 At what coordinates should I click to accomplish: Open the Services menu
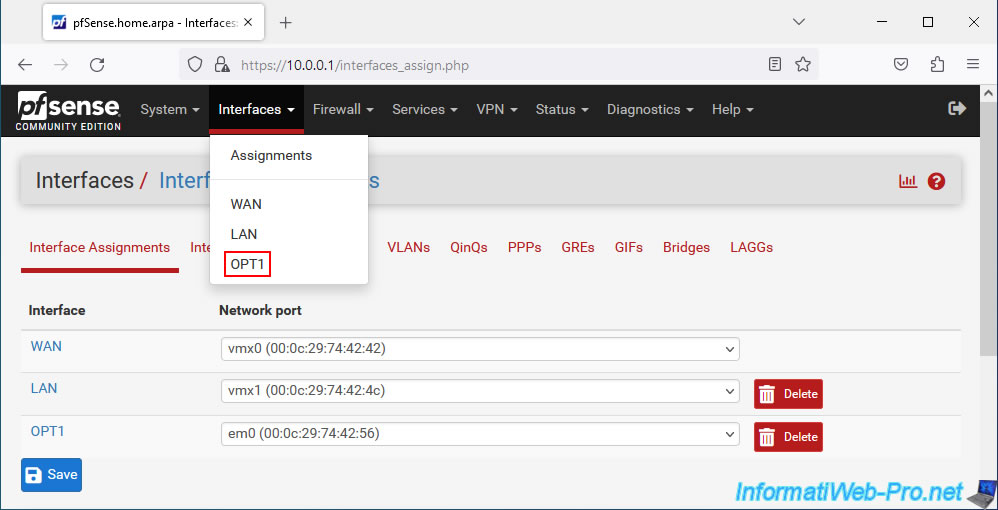425,110
